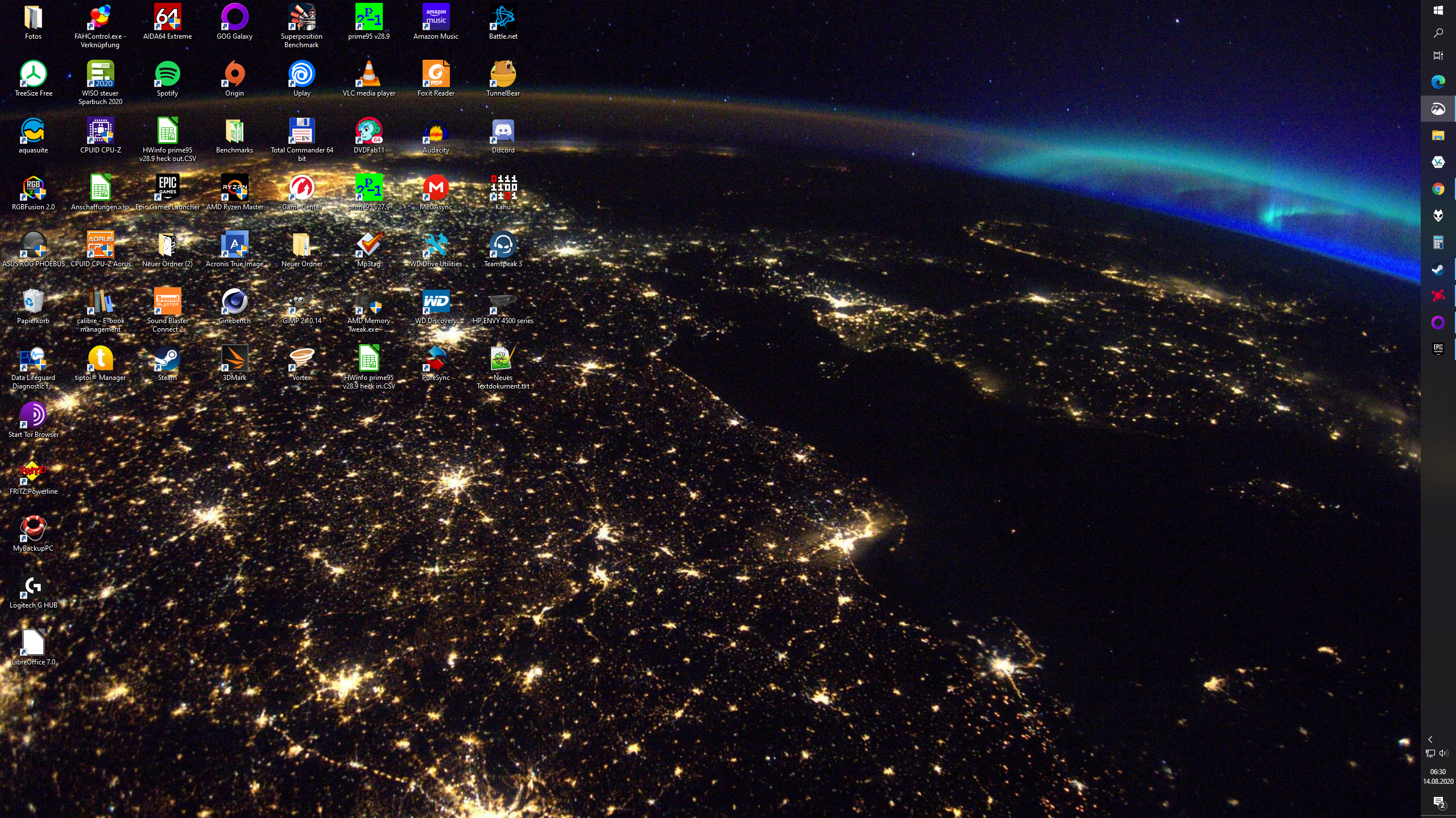Click the Total Commander 64 bit icon
Screen dimensions: 1456x818
coord(301,131)
